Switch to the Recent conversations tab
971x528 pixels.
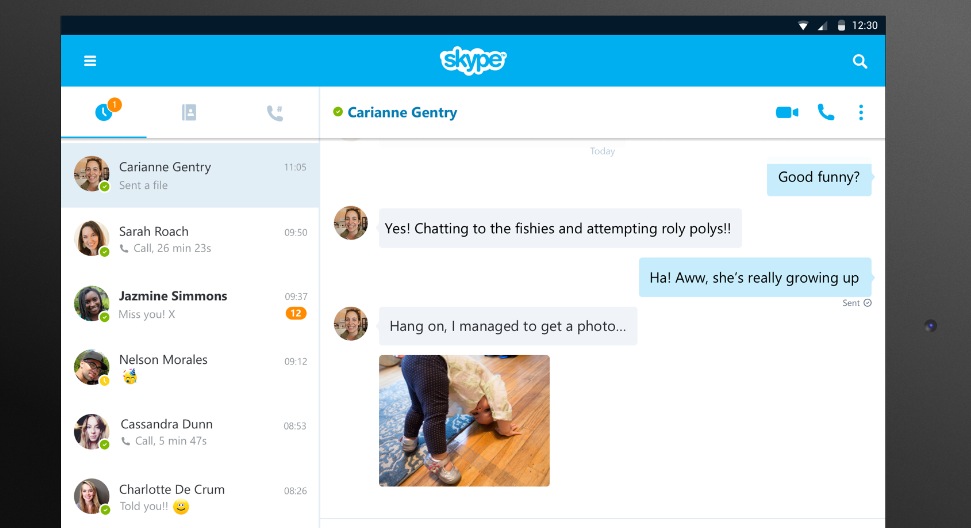pos(104,113)
